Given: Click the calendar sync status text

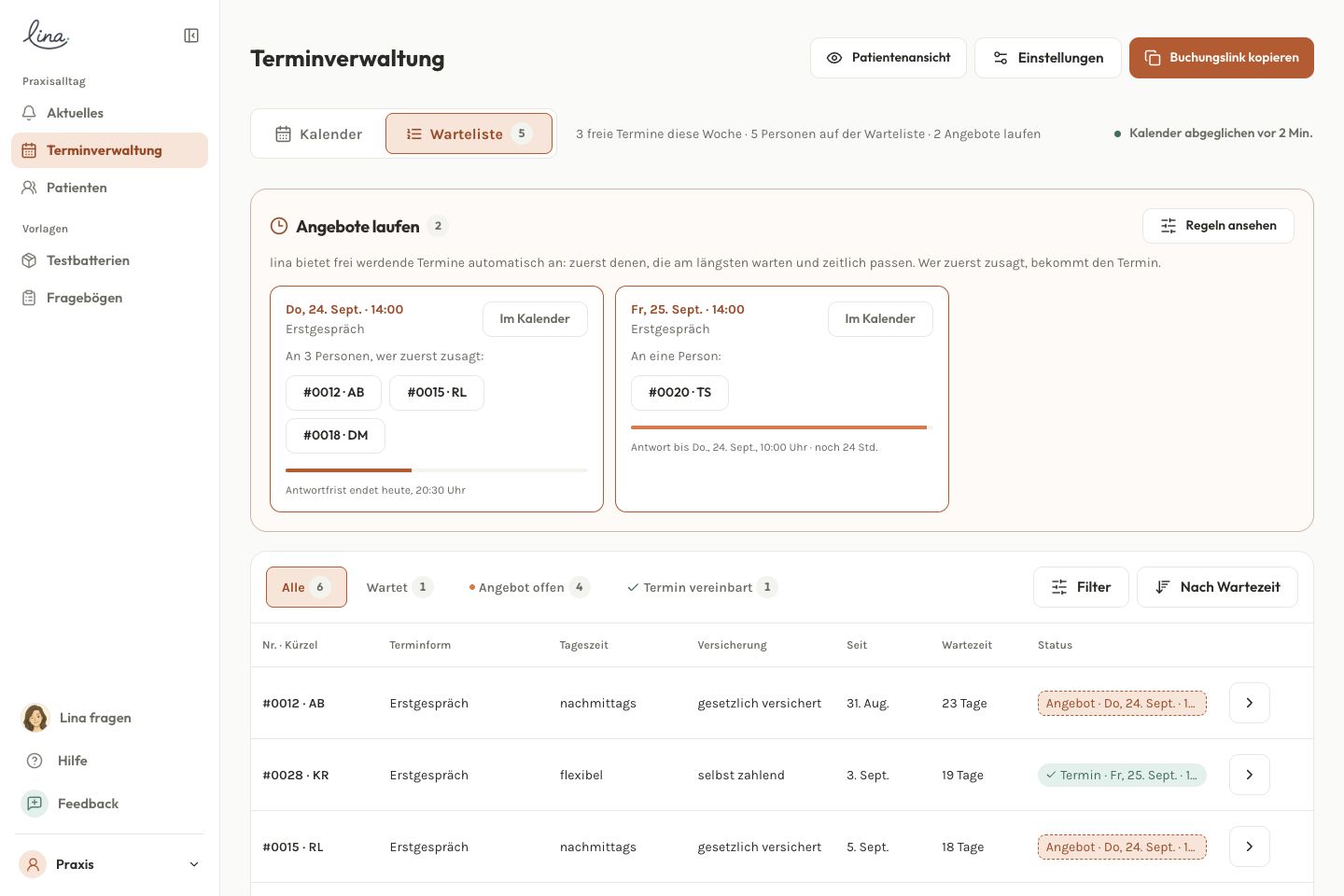Looking at the screenshot, I should click(x=1221, y=133).
